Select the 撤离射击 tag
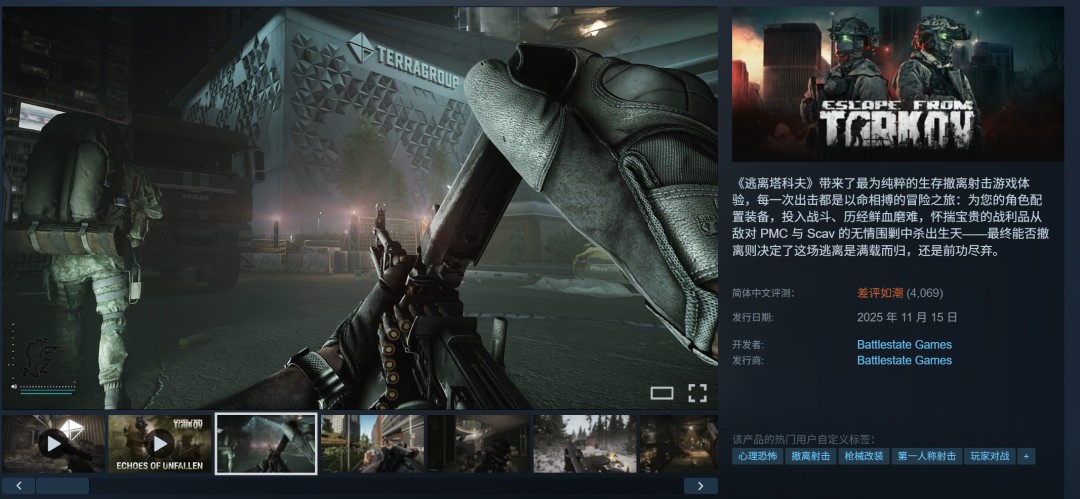 [x=810, y=456]
